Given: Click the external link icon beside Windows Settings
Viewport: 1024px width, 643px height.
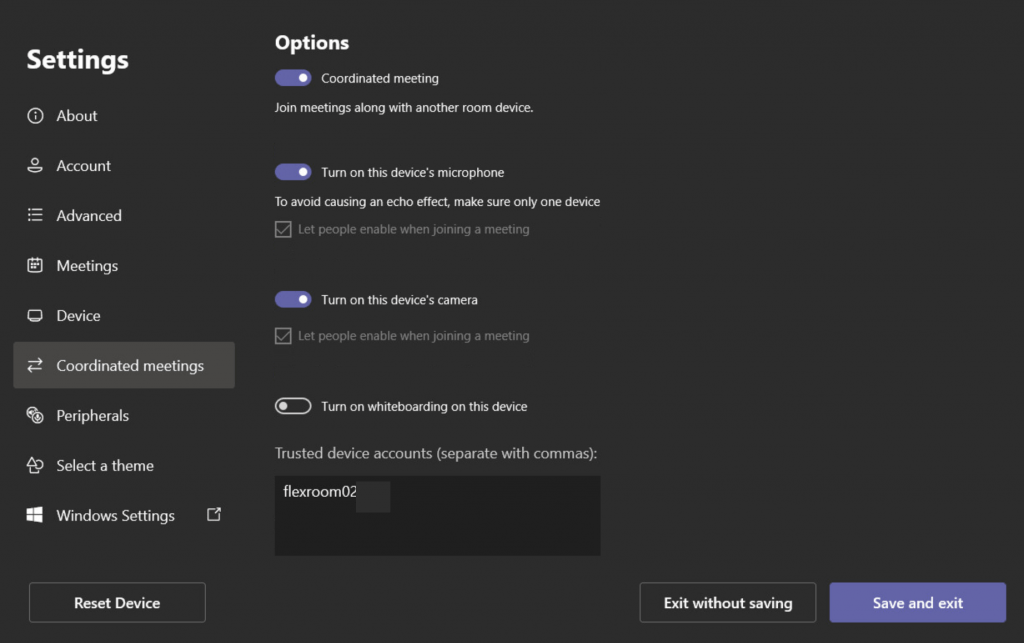Looking at the screenshot, I should pos(213,515).
